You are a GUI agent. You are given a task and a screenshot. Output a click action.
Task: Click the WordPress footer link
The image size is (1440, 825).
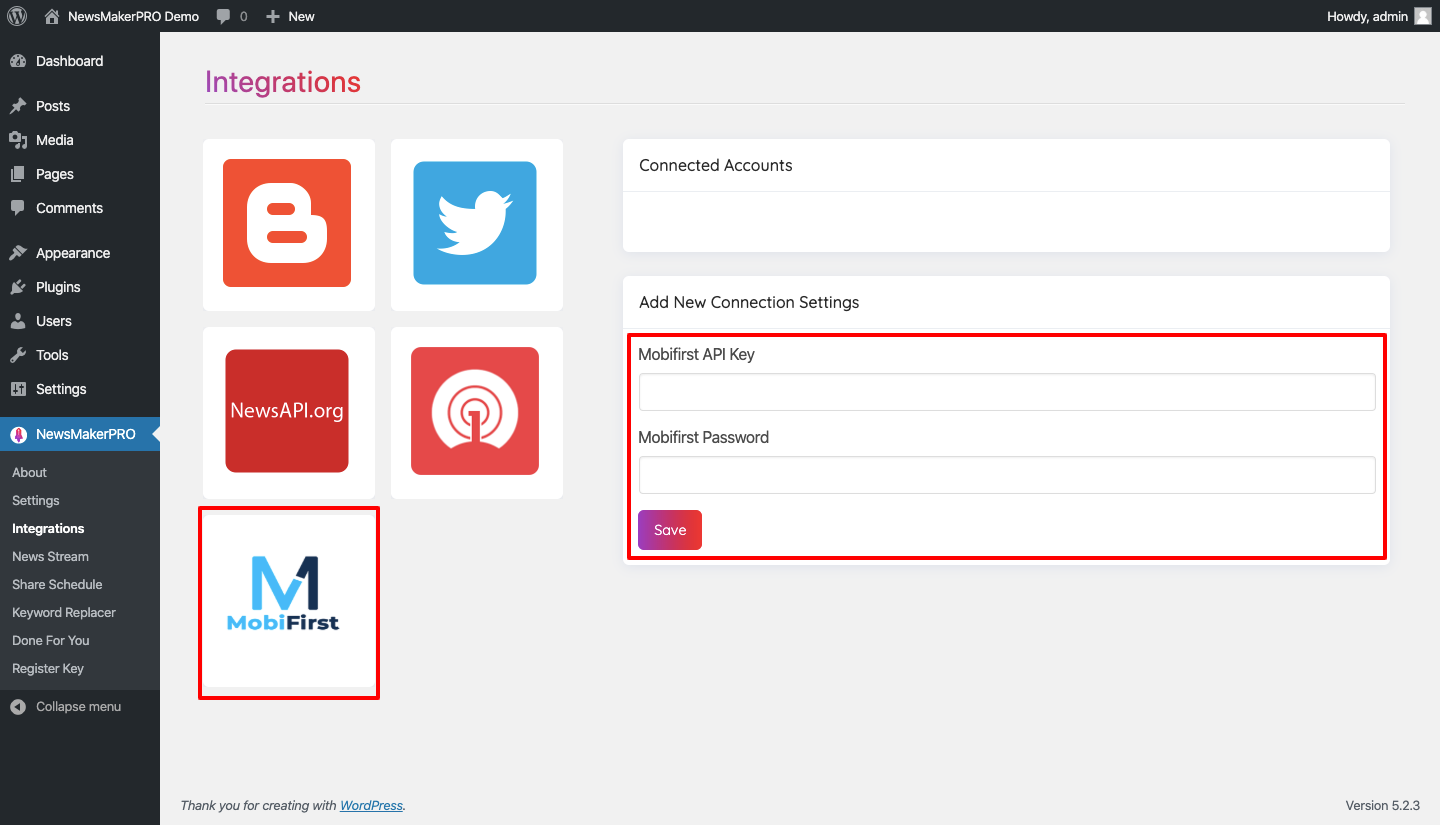coord(371,805)
